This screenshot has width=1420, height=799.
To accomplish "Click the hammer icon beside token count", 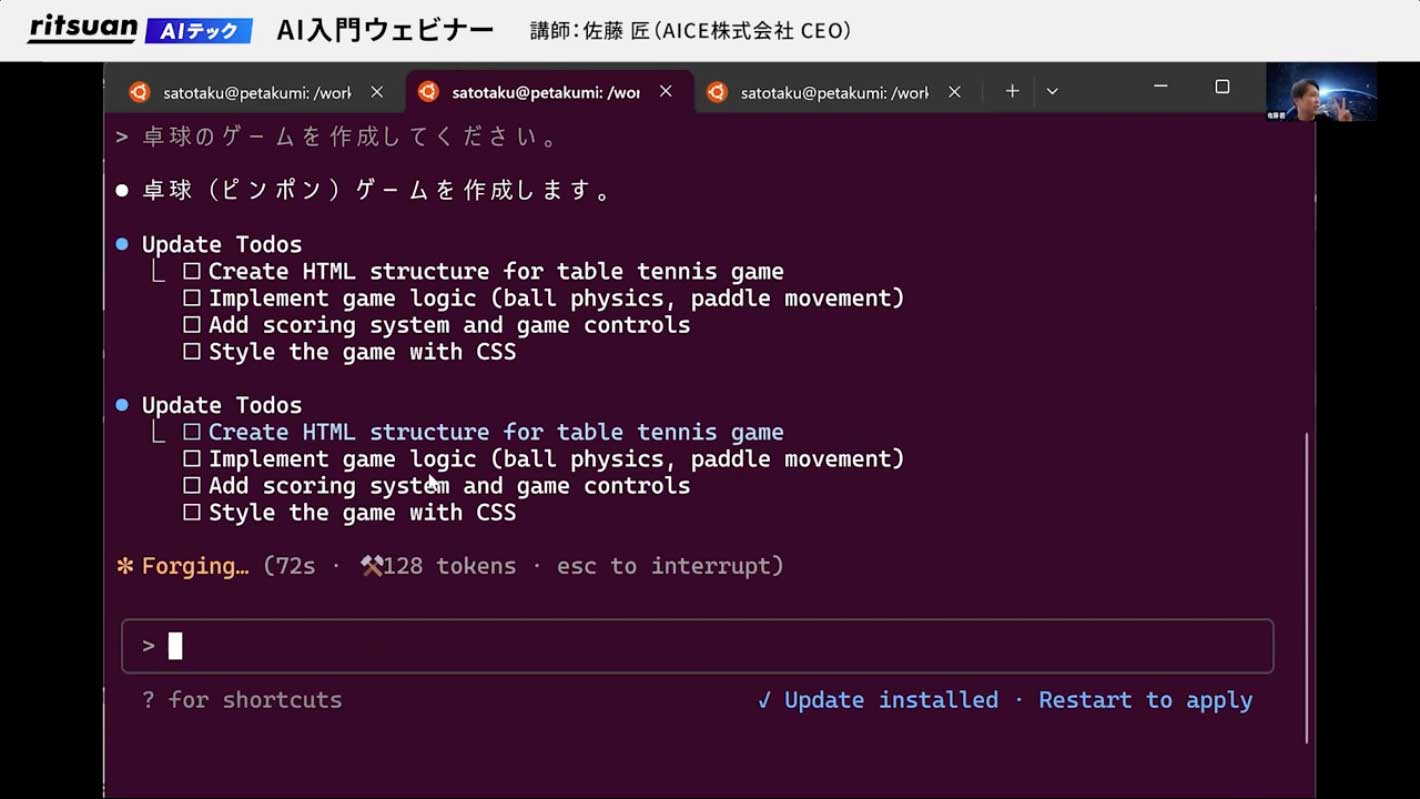I will [x=372, y=566].
